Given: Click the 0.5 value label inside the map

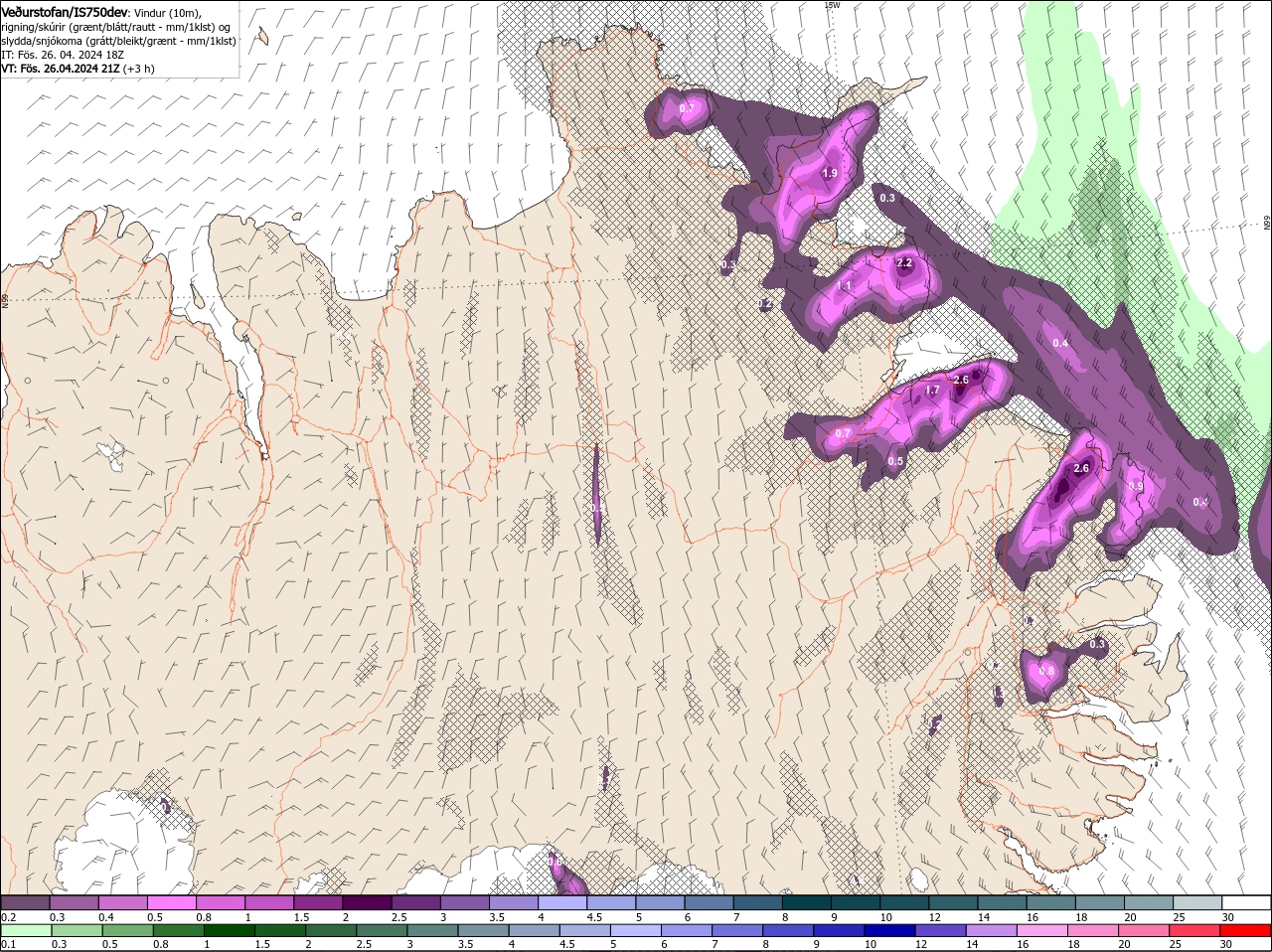Looking at the screenshot, I should 895,461.
